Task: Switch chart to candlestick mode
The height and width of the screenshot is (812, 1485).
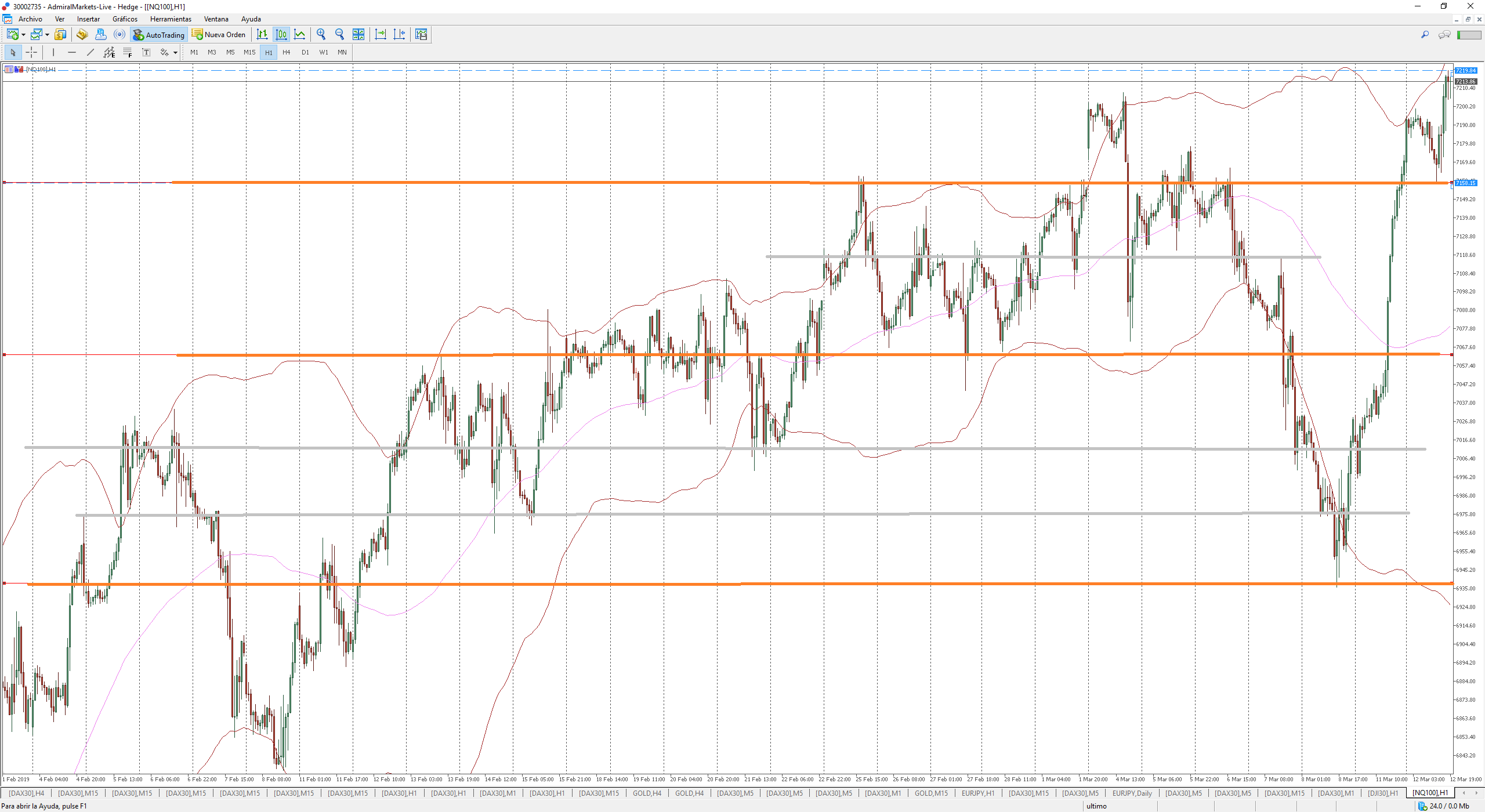Action: [x=281, y=35]
